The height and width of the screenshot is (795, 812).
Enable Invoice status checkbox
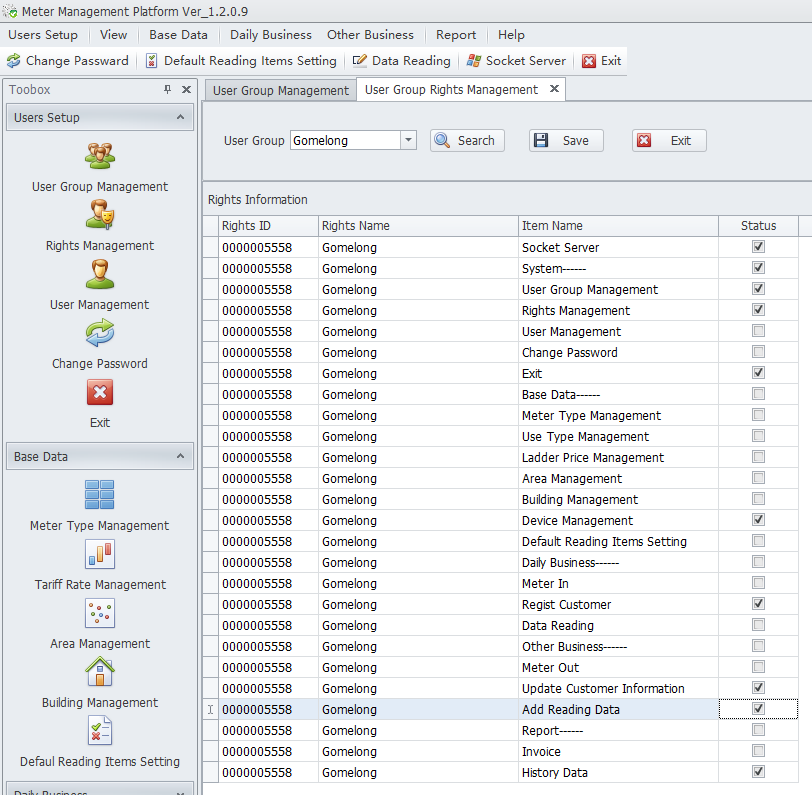coord(758,750)
